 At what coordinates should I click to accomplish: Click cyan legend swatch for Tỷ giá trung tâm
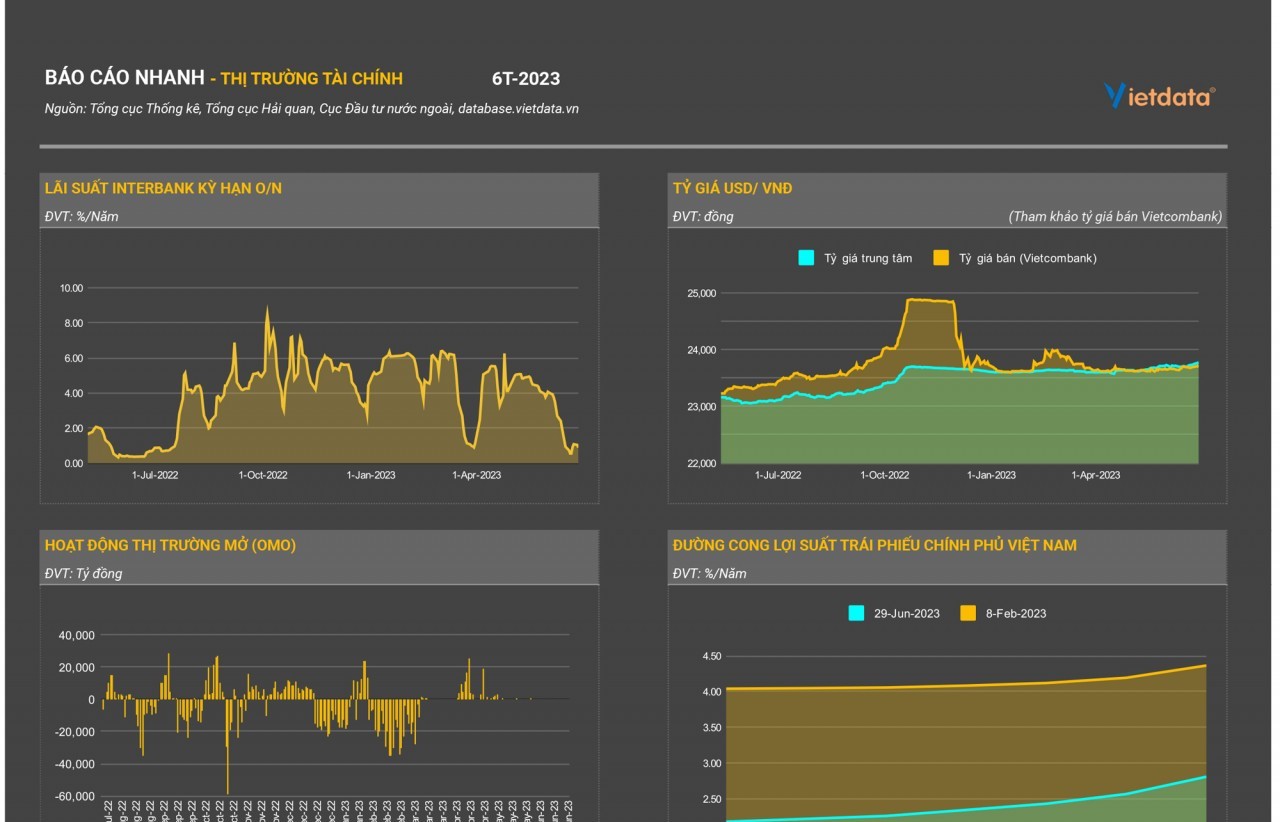coord(805,258)
